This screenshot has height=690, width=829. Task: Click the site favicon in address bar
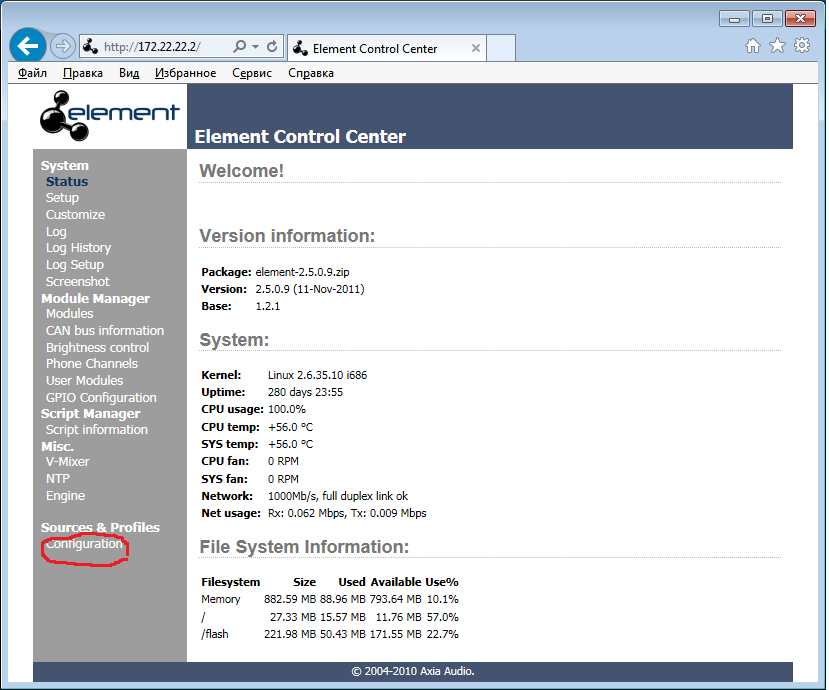pyautogui.click(x=90, y=47)
